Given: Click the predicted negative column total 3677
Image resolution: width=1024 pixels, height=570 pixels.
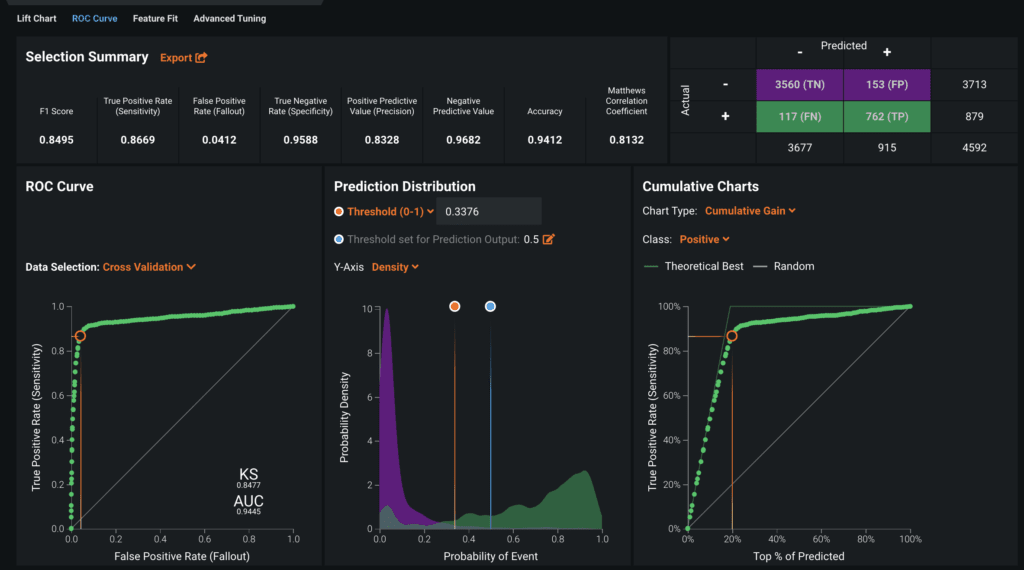Looking at the screenshot, I should pos(799,148).
